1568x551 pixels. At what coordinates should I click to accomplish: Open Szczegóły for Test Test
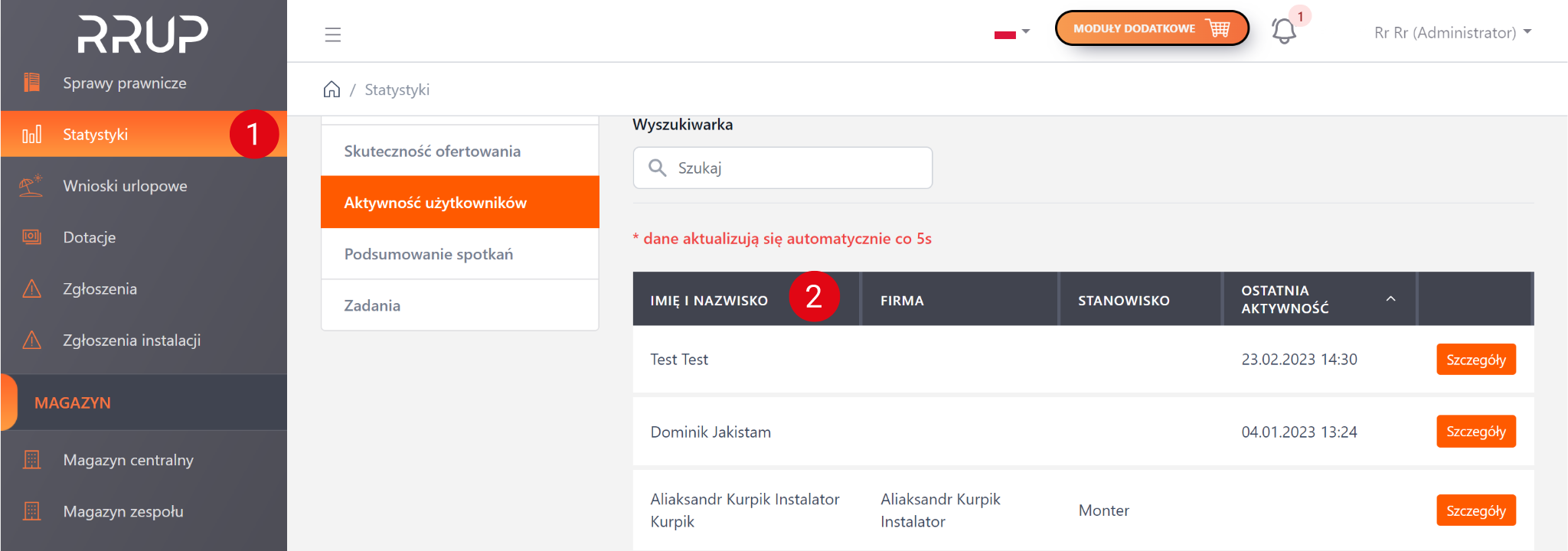tap(1475, 360)
